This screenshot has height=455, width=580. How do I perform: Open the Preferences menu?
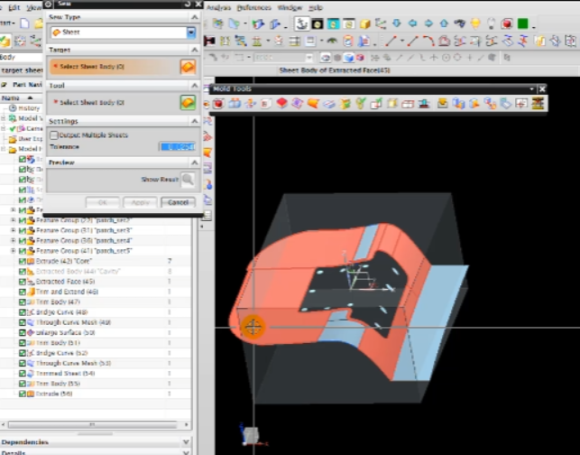[x=254, y=7]
